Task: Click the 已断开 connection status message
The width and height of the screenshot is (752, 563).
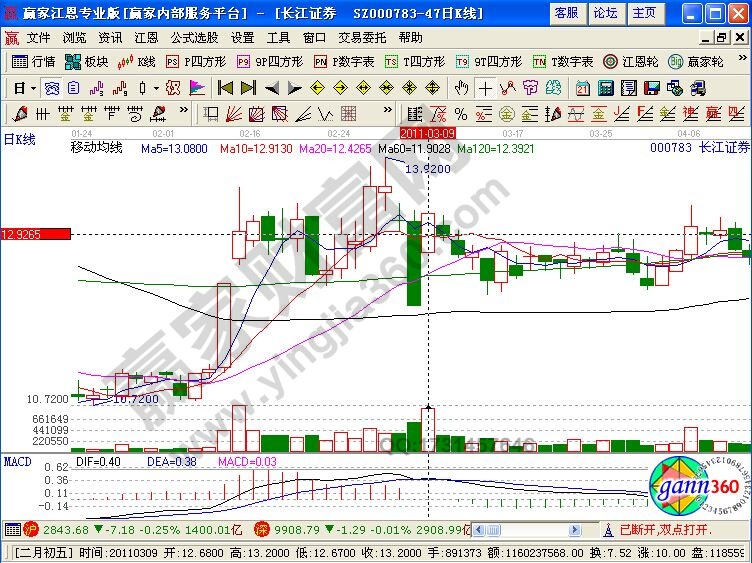Action: point(665,529)
